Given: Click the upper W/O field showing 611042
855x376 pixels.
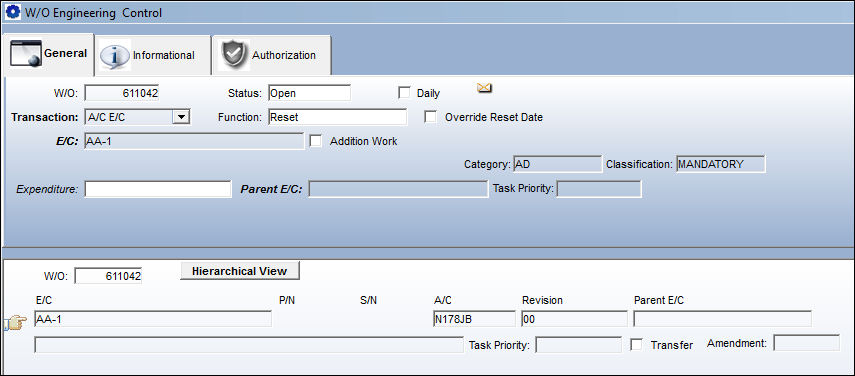Looking at the screenshot, I should coord(122,93).
